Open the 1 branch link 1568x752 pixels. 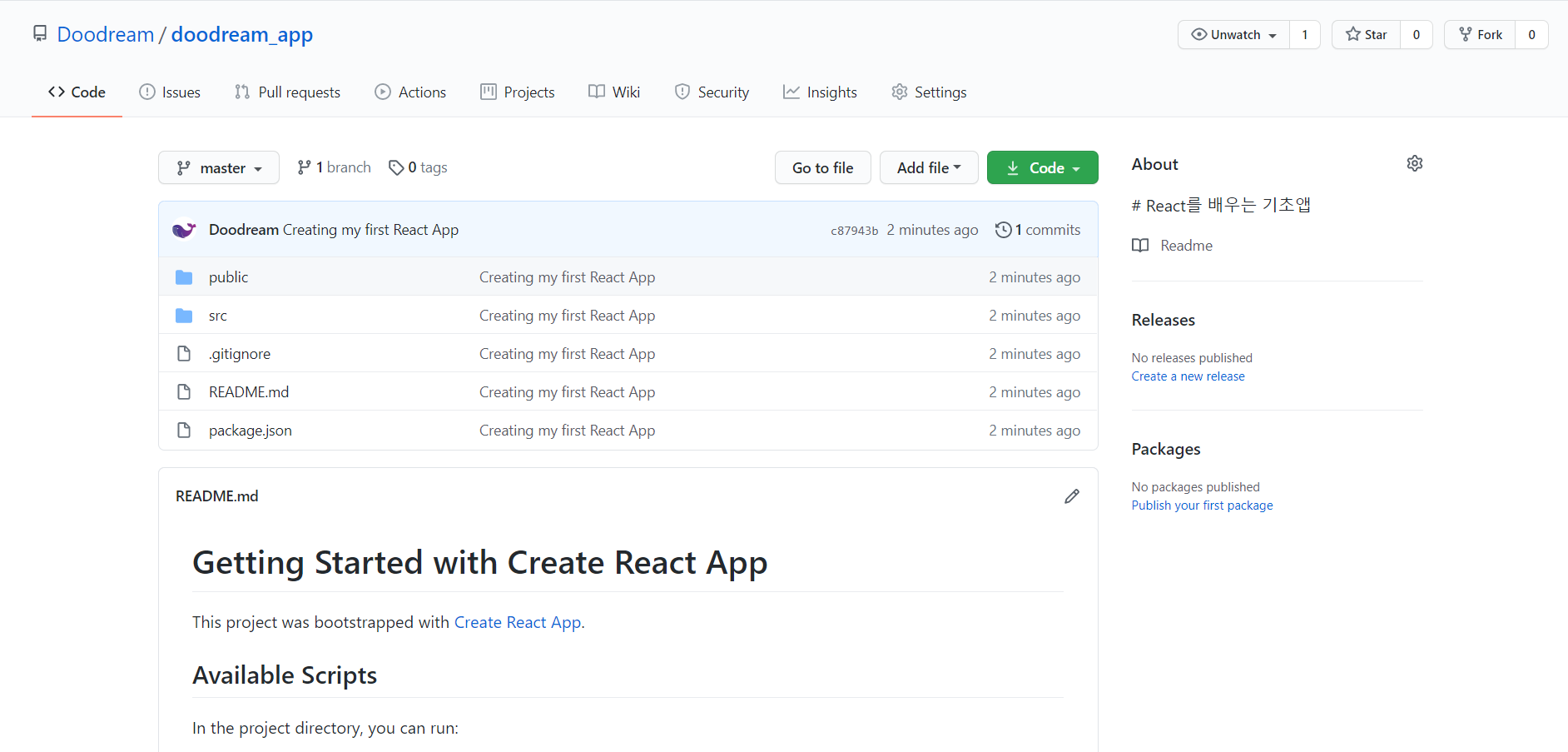334,167
